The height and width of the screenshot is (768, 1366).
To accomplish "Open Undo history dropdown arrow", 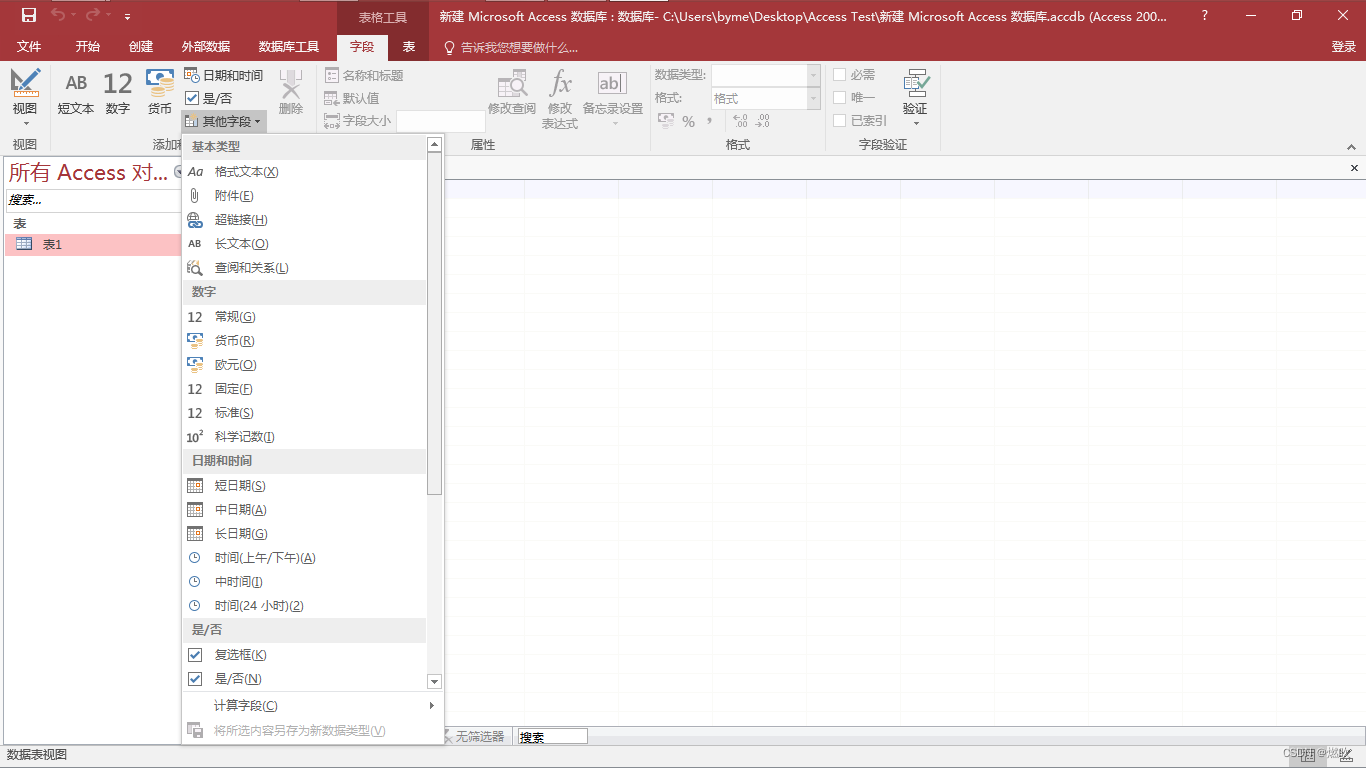I will point(72,16).
